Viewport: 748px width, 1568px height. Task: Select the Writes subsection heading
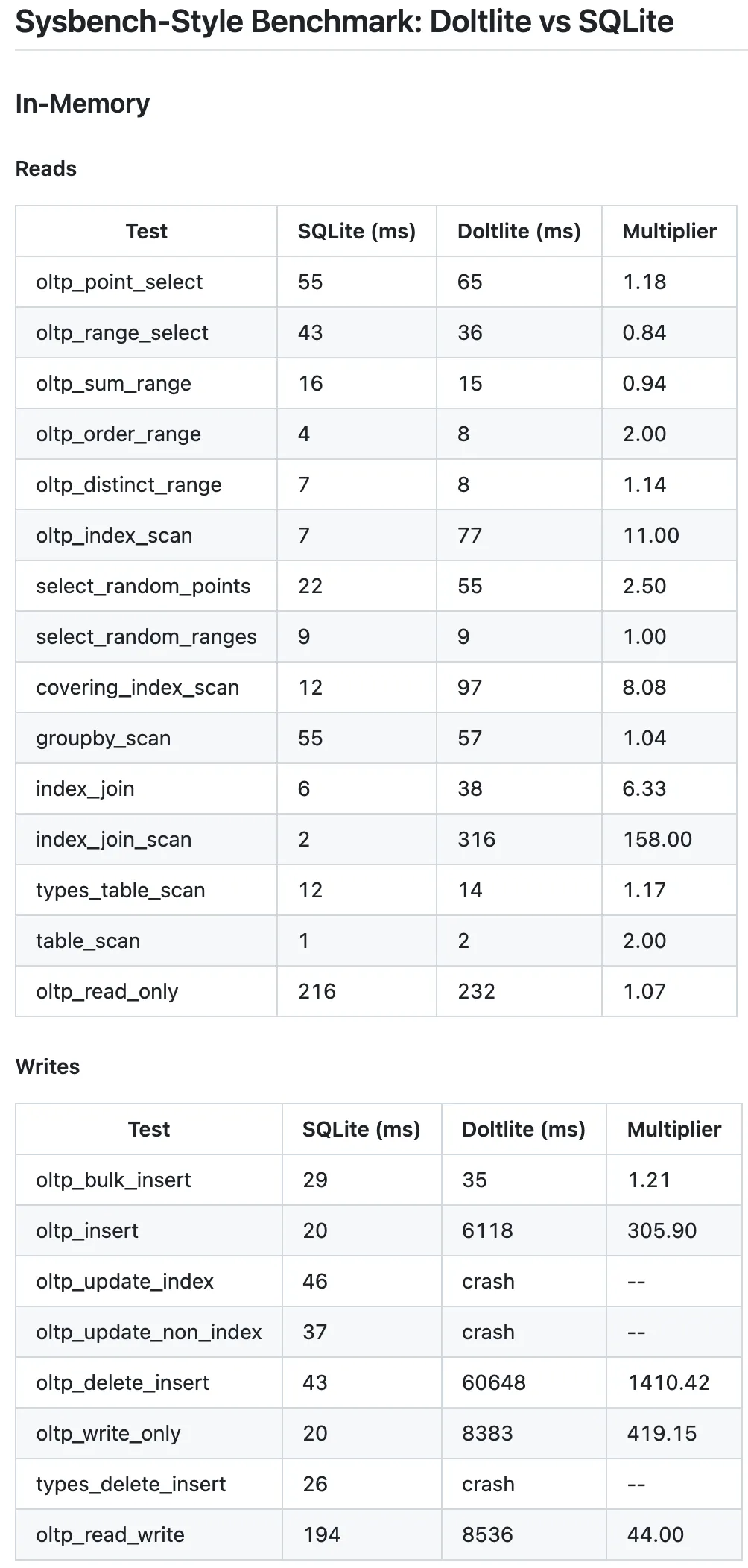[x=48, y=1066]
